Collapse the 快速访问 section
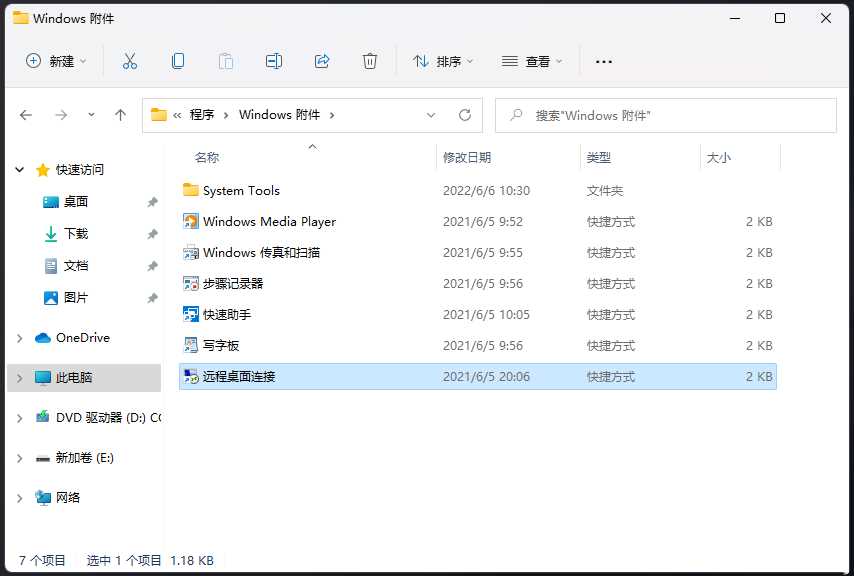854x576 pixels. pyautogui.click(x=20, y=170)
